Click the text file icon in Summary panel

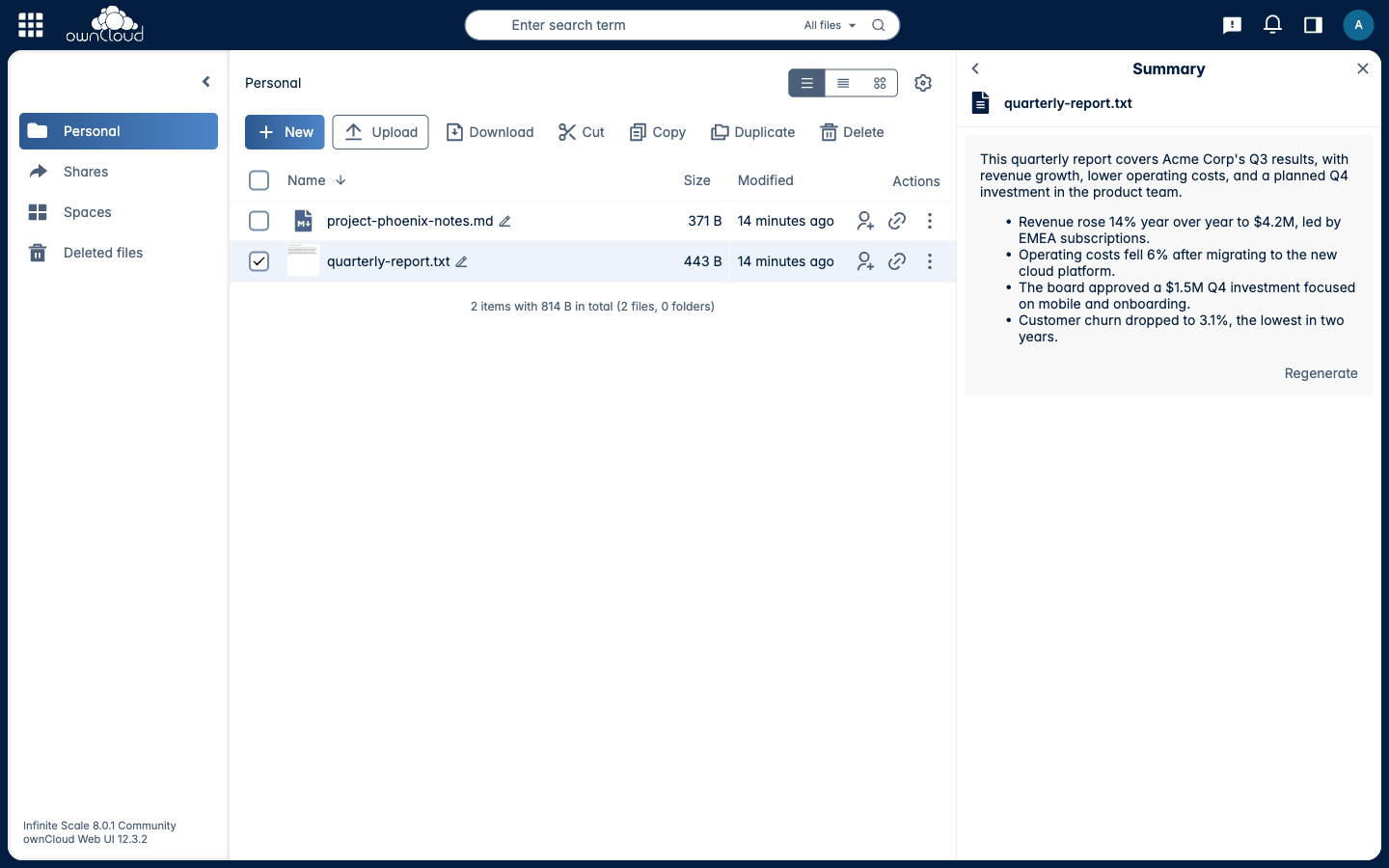coord(981,103)
